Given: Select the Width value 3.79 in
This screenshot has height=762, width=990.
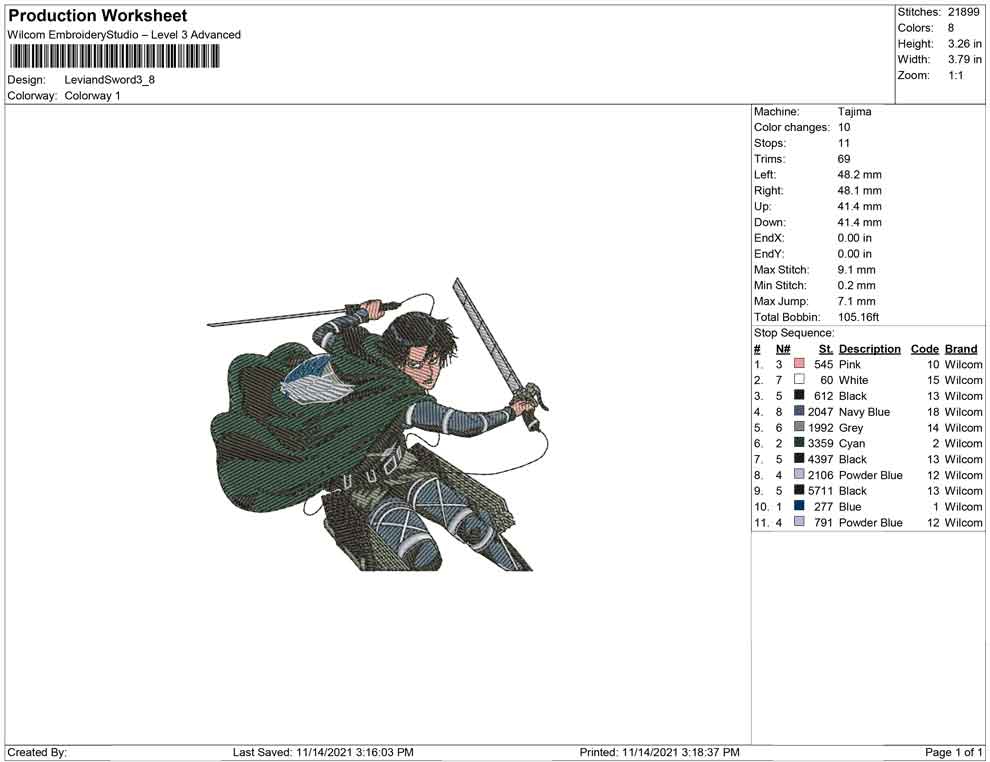Looking at the screenshot, I should click(x=964, y=59).
